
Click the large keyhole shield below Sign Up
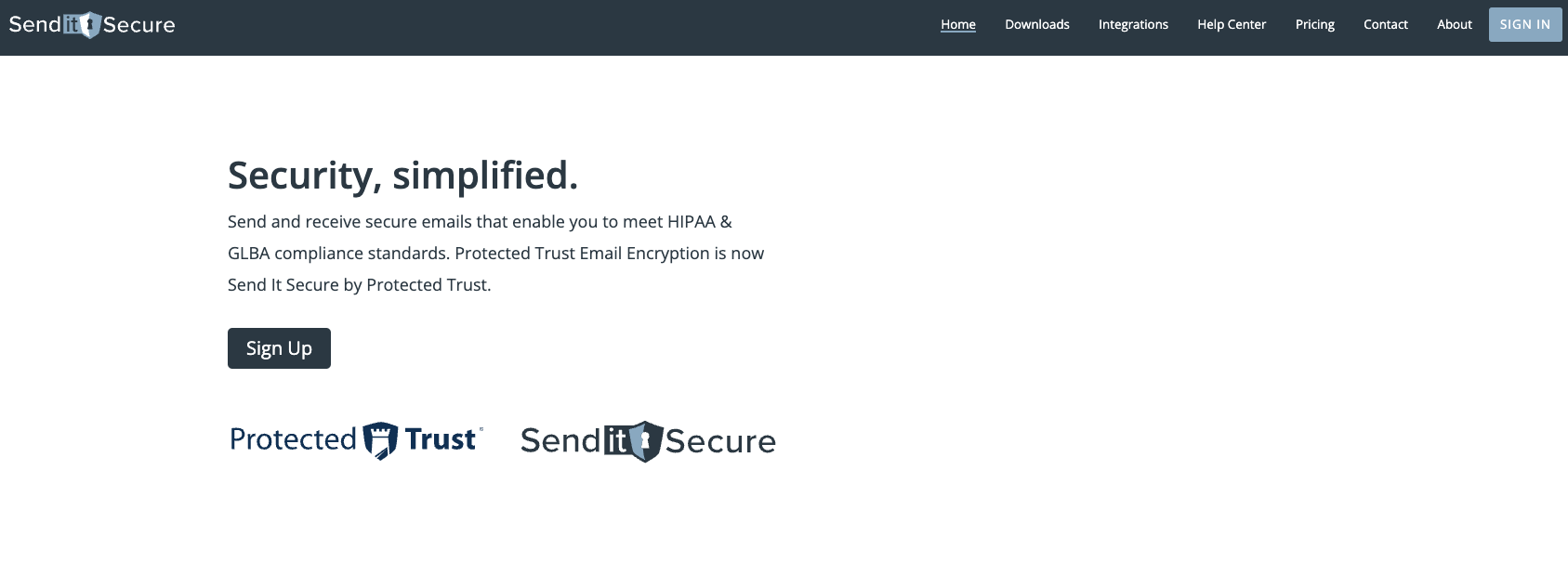[x=645, y=441]
